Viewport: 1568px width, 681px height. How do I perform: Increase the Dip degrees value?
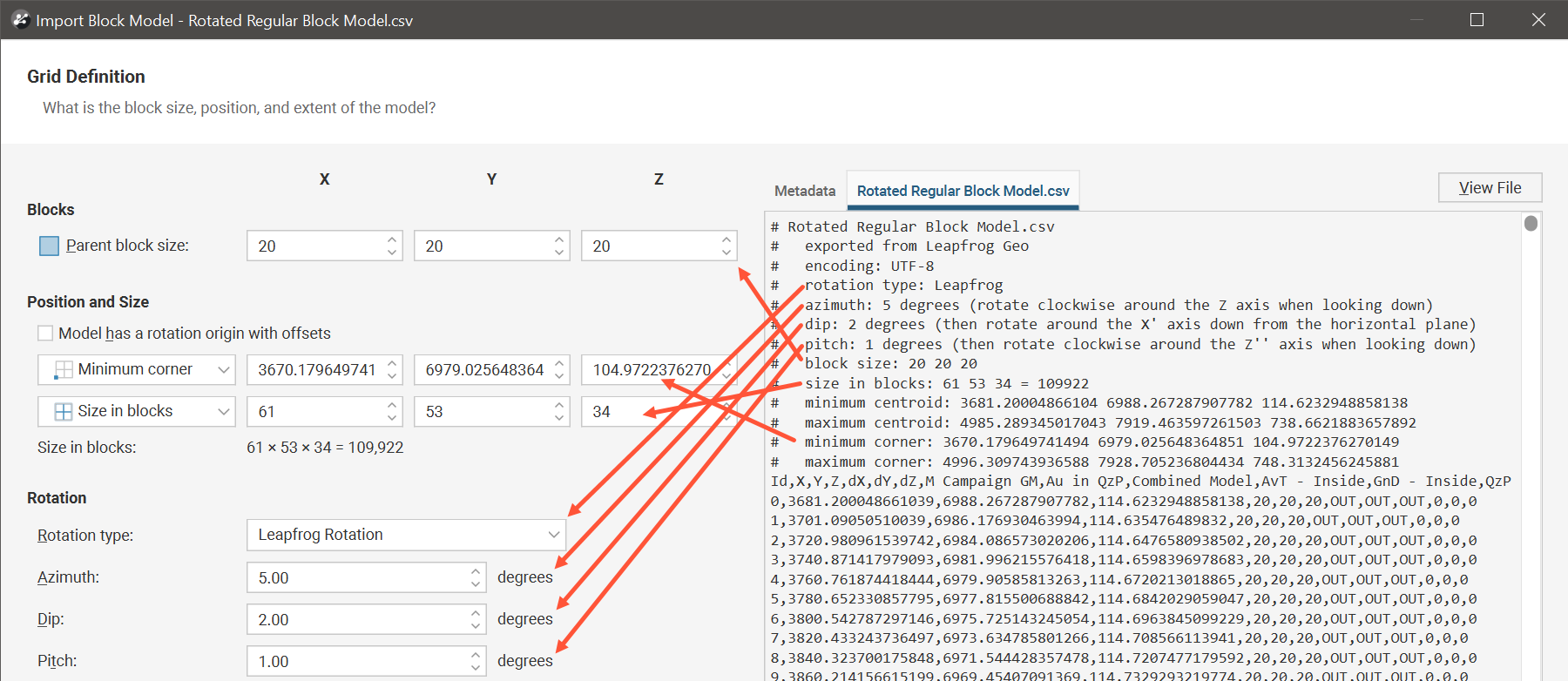pyautogui.click(x=476, y=613)
